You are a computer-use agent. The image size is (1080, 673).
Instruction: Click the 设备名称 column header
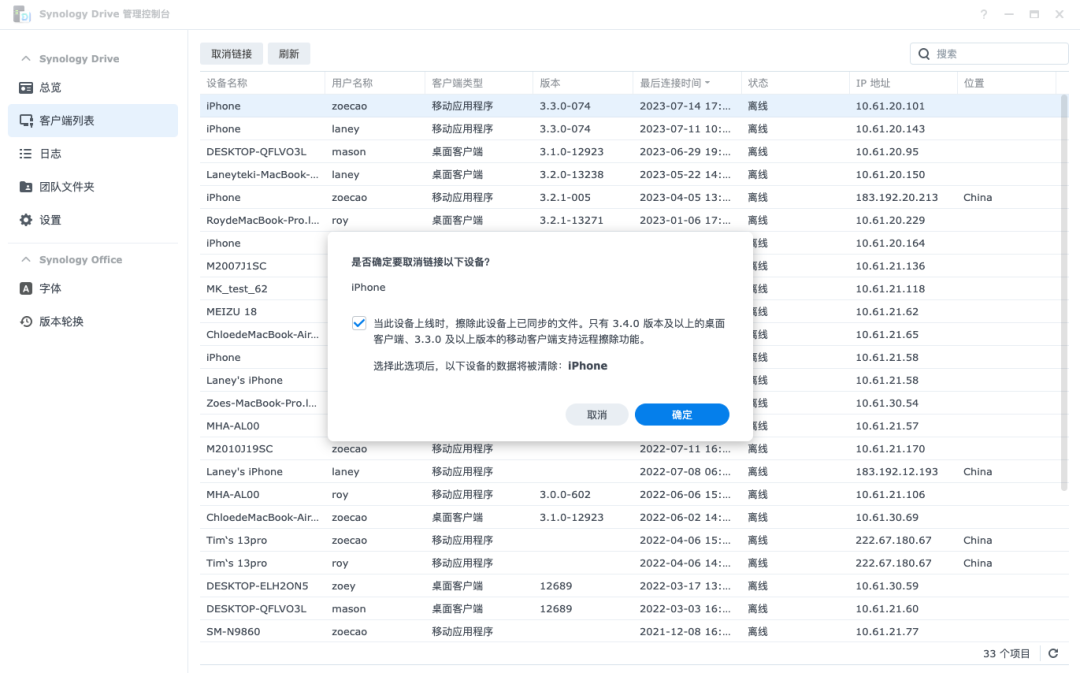click(227, 83)
